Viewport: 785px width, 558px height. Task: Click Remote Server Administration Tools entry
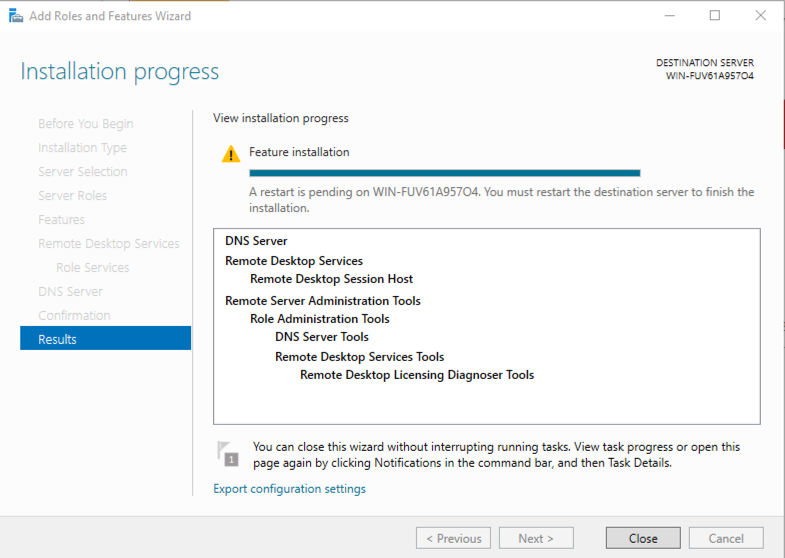click(x=323, y=301)
